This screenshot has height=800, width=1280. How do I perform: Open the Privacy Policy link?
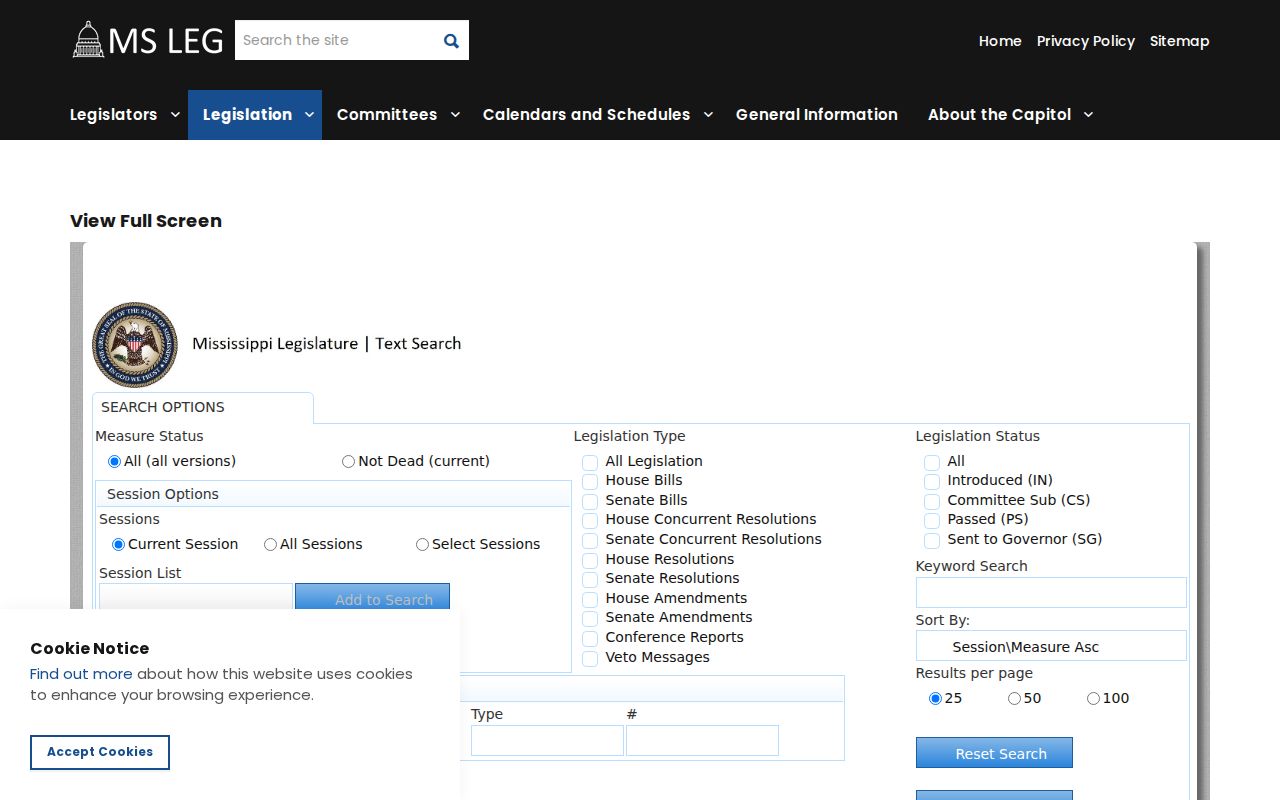(1086, 41)
